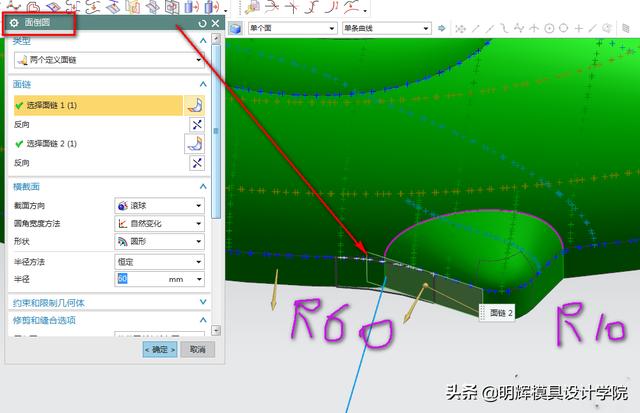Open the 单个面 face rule dropdown
This screenshot has height=413, width=640.
tap(293, 28)
